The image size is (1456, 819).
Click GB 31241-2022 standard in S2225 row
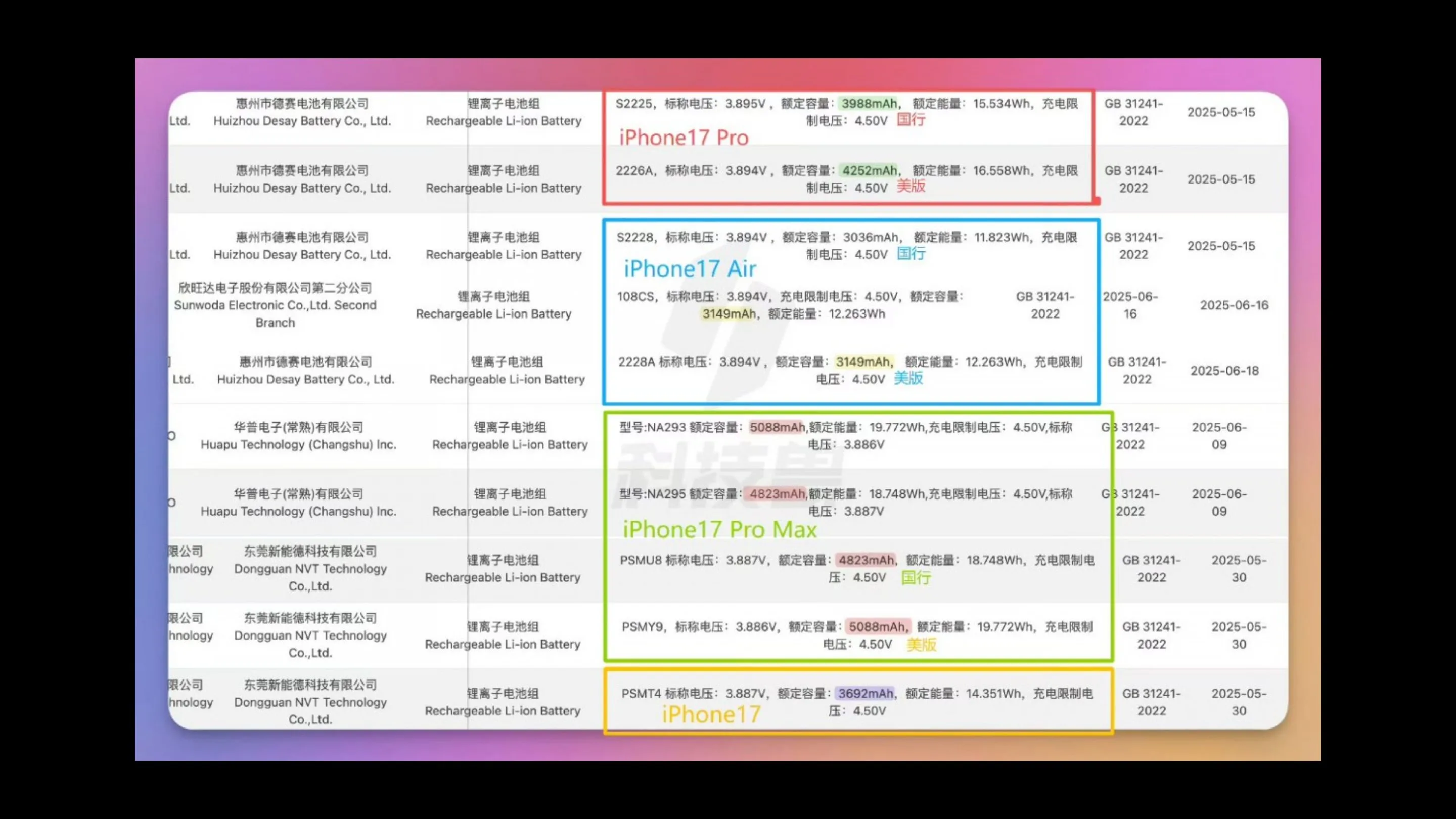click(x=1134, y=112)
